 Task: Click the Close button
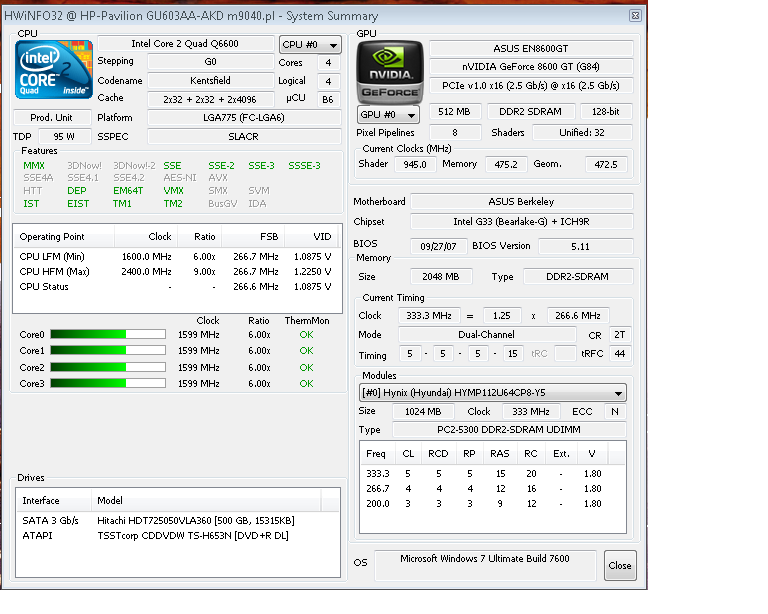point(620,566)
